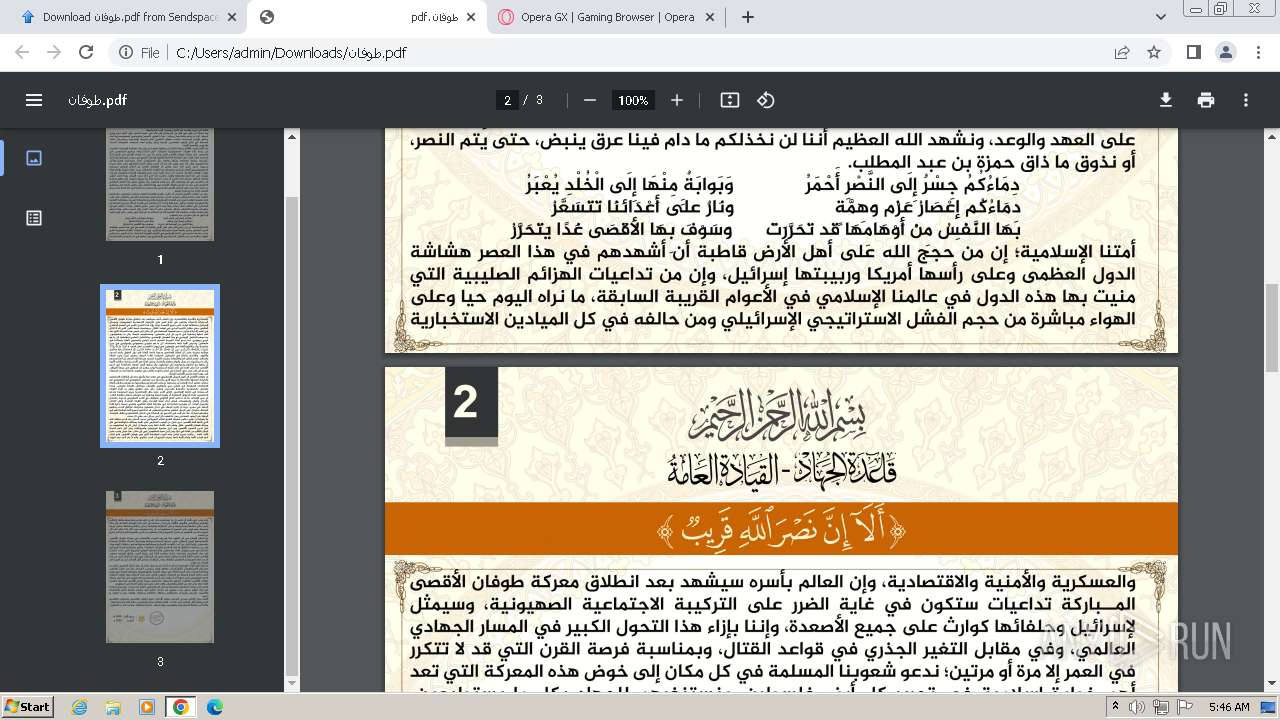The image size is (1280, 720).
Task: Print the PDF document
Action: pyautogui.click(x=1206, y=100)
